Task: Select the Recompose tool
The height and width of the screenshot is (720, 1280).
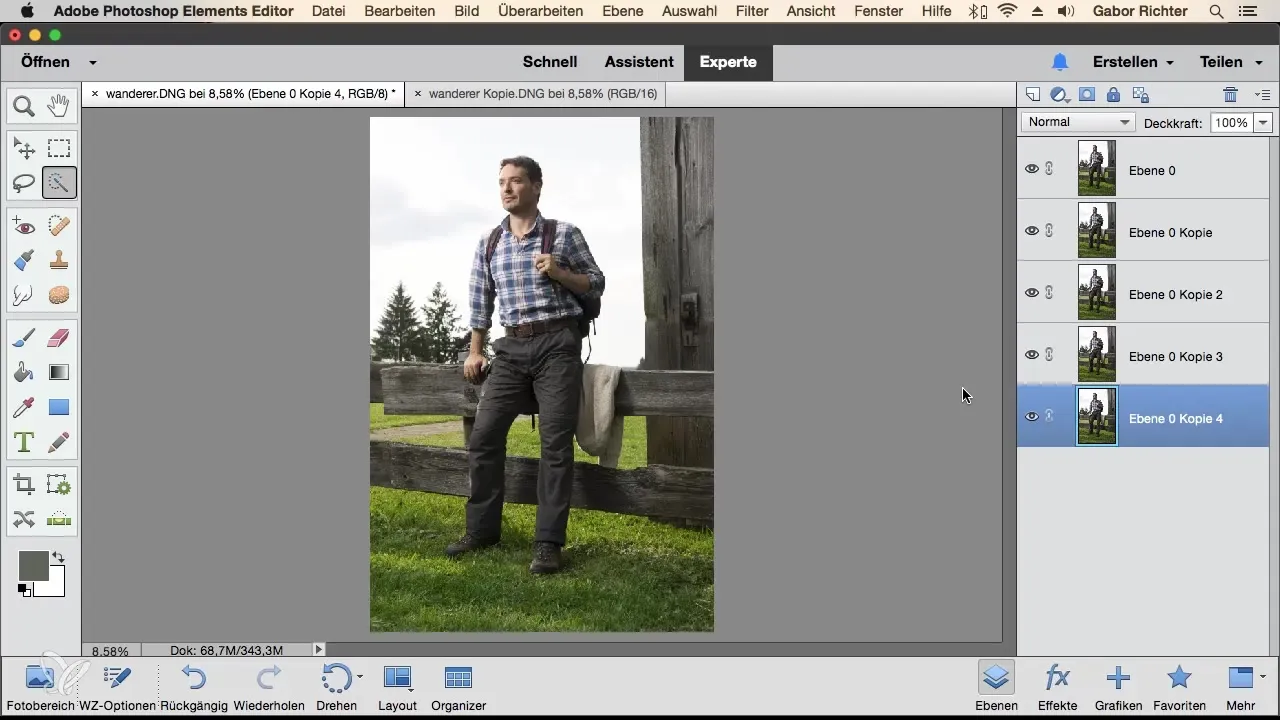Action: click(59, 485)
